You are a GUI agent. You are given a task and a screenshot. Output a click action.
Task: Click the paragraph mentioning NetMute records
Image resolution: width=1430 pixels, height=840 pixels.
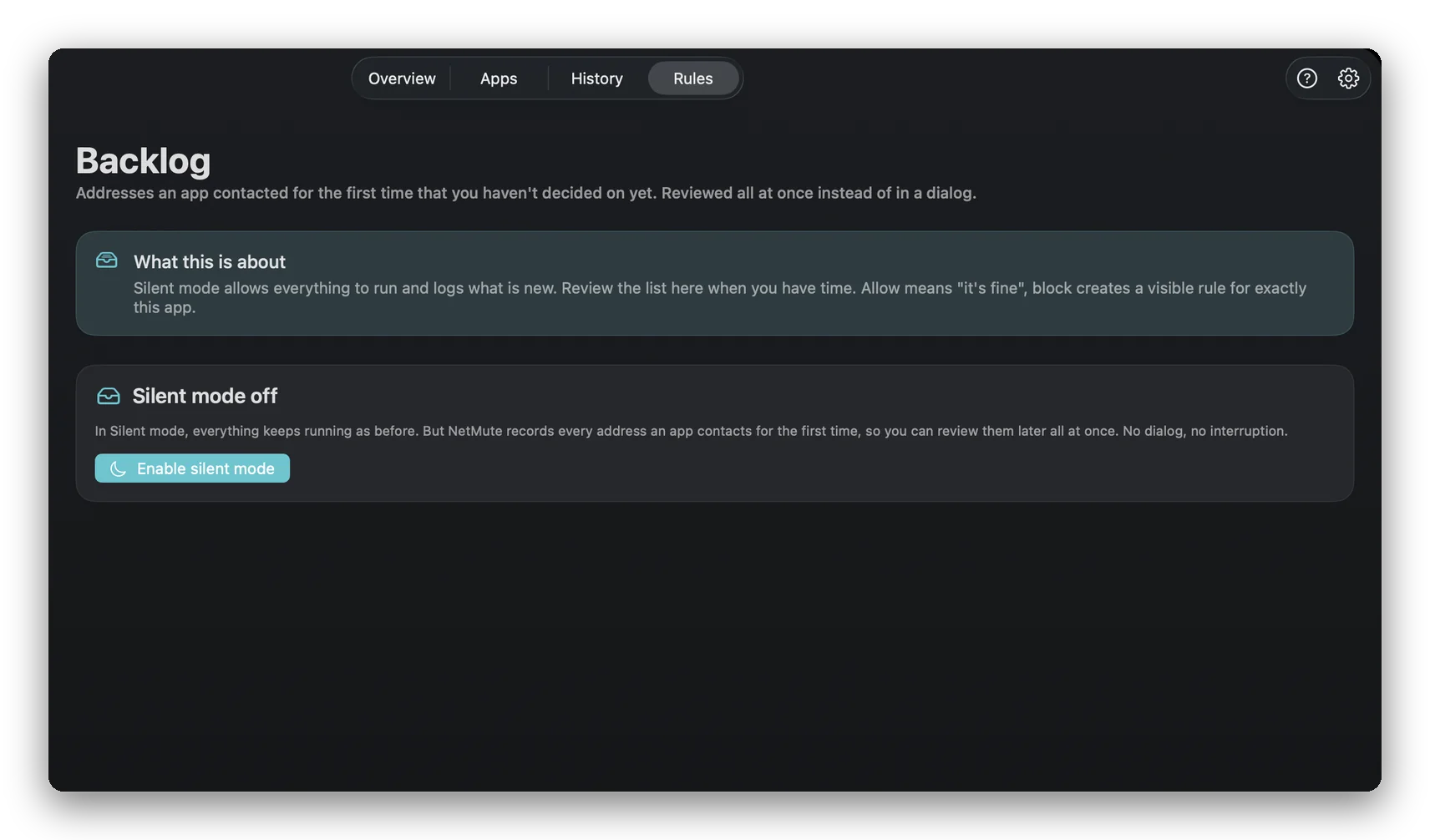click(x=691, y=431)
